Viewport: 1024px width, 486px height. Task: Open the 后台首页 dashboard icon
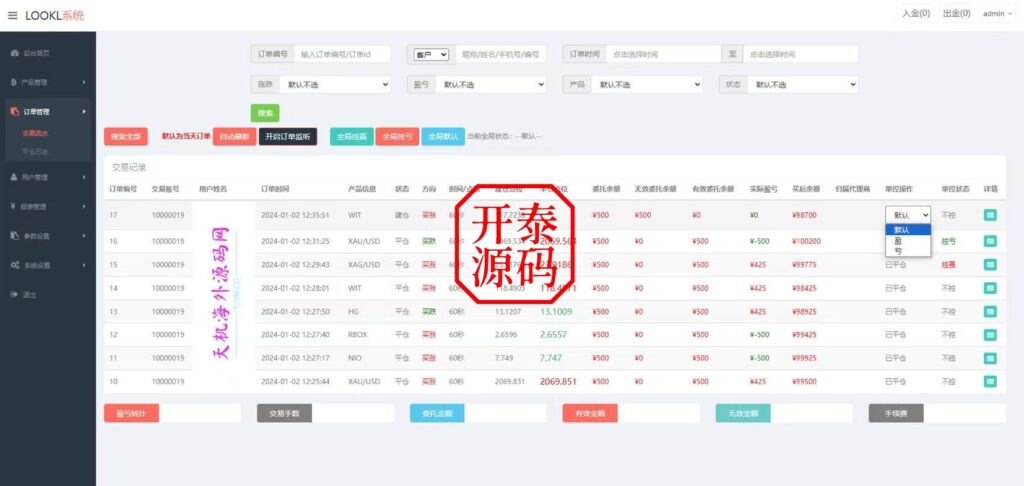click(14, 53)
